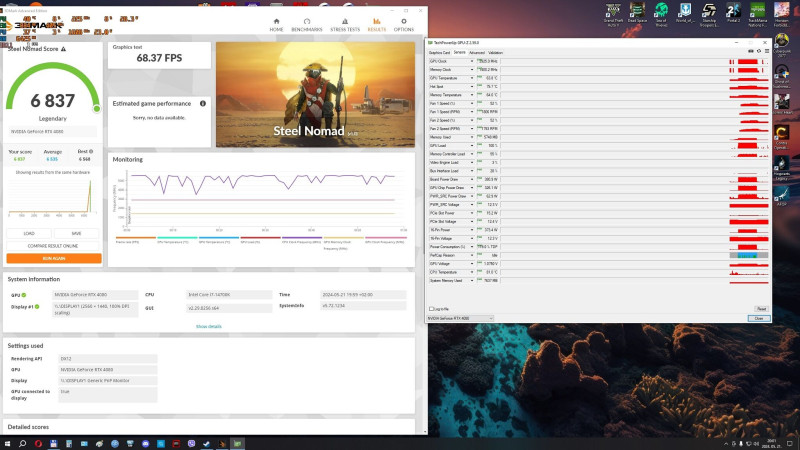Screen dimensions: 800x450
Task: Click the Close button in GPU-Z
Action: pyautogui.click(x=759, y=318)
